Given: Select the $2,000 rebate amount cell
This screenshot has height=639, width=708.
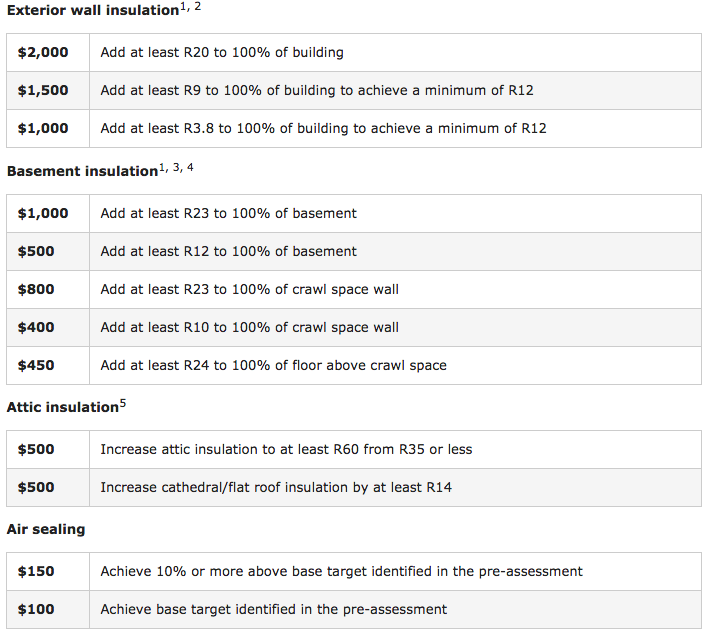Looking at the screenshot, I should click(x=43, y=52).
